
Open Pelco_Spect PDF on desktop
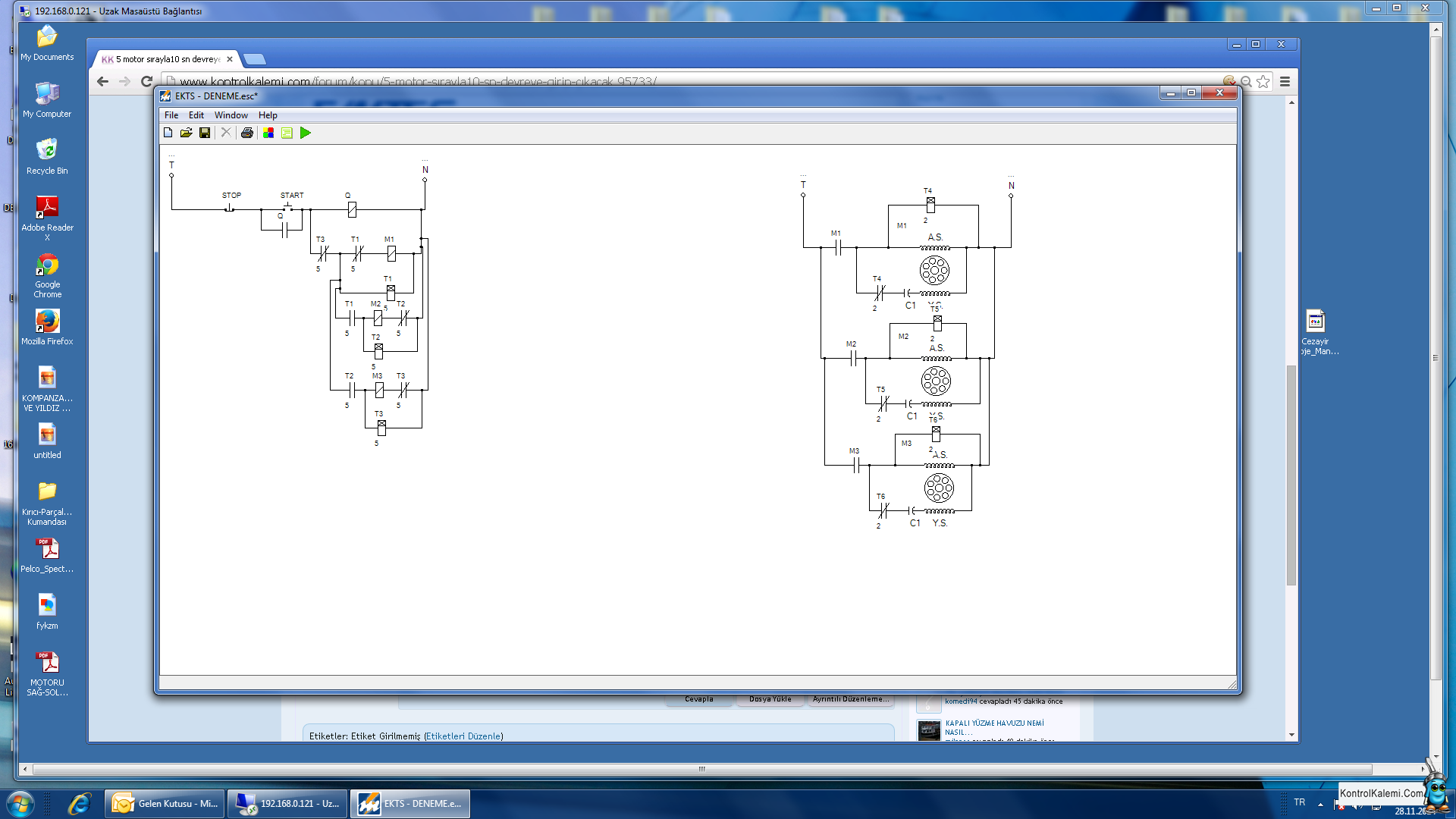47,555
